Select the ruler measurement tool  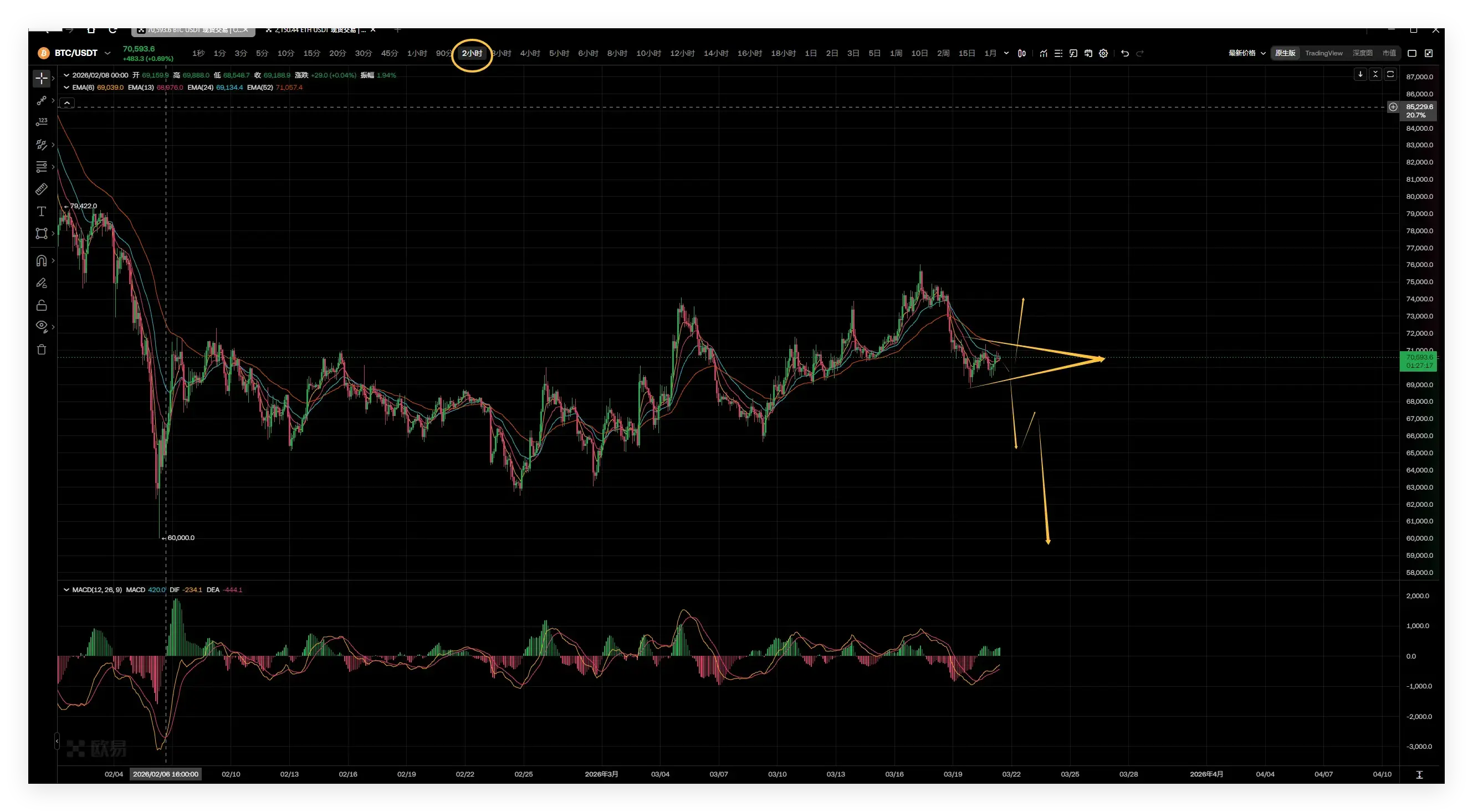[x=41, y=189]
